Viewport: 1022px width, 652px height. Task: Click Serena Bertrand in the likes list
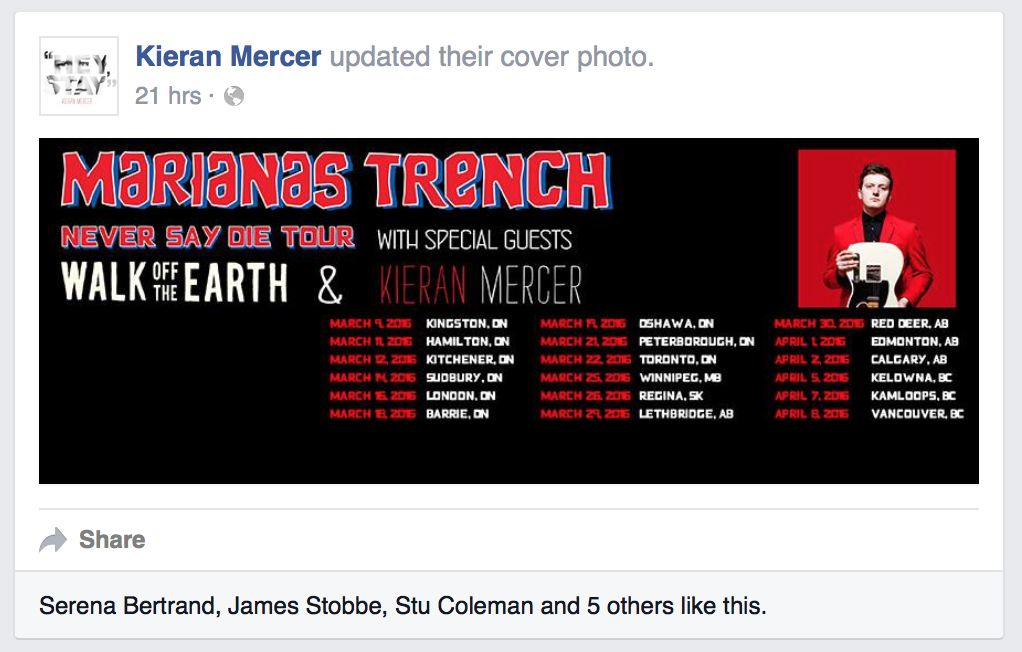pos(129,606)
